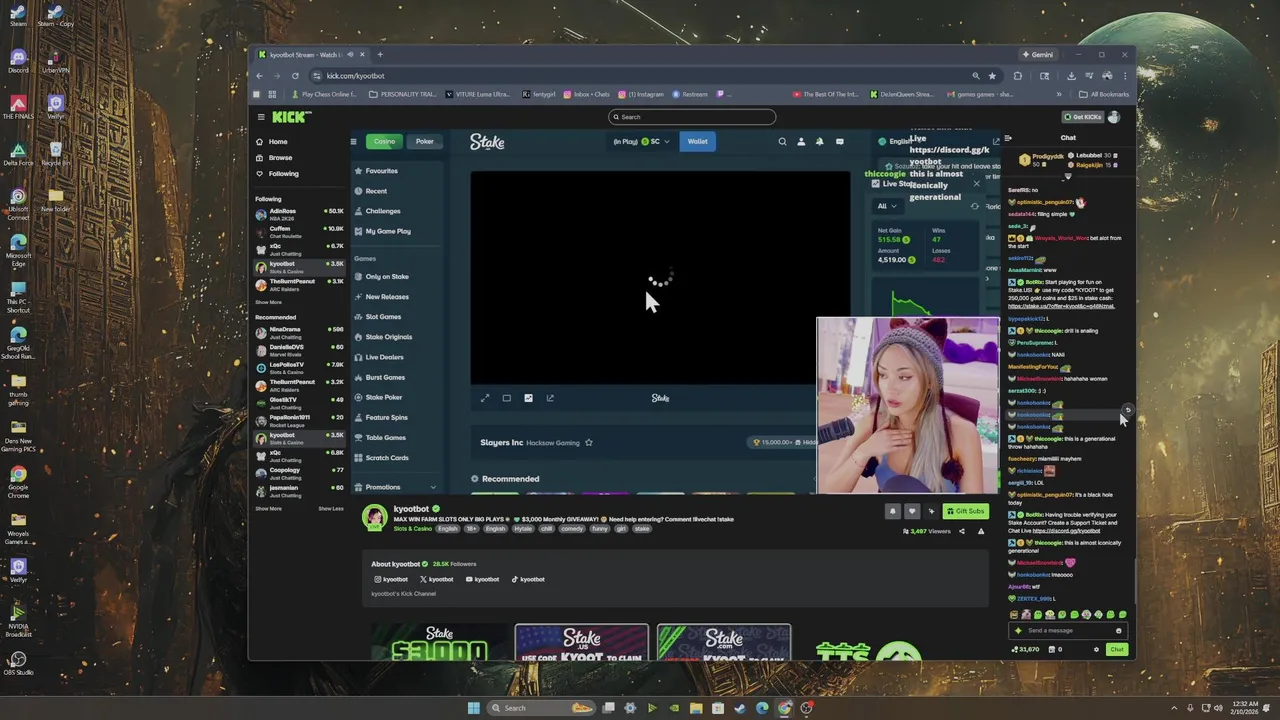Viewport: 1280px width, 720px height.
Task: Open the Kick hamburger menu
Action: [259, 117]
